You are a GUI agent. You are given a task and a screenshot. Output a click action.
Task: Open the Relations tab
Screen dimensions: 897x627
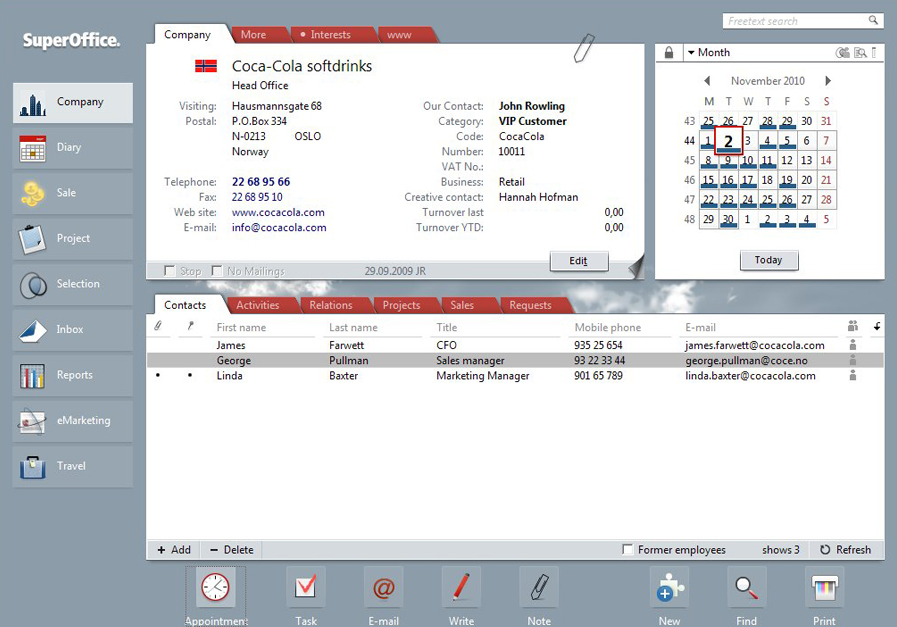(x=331, y=305)
